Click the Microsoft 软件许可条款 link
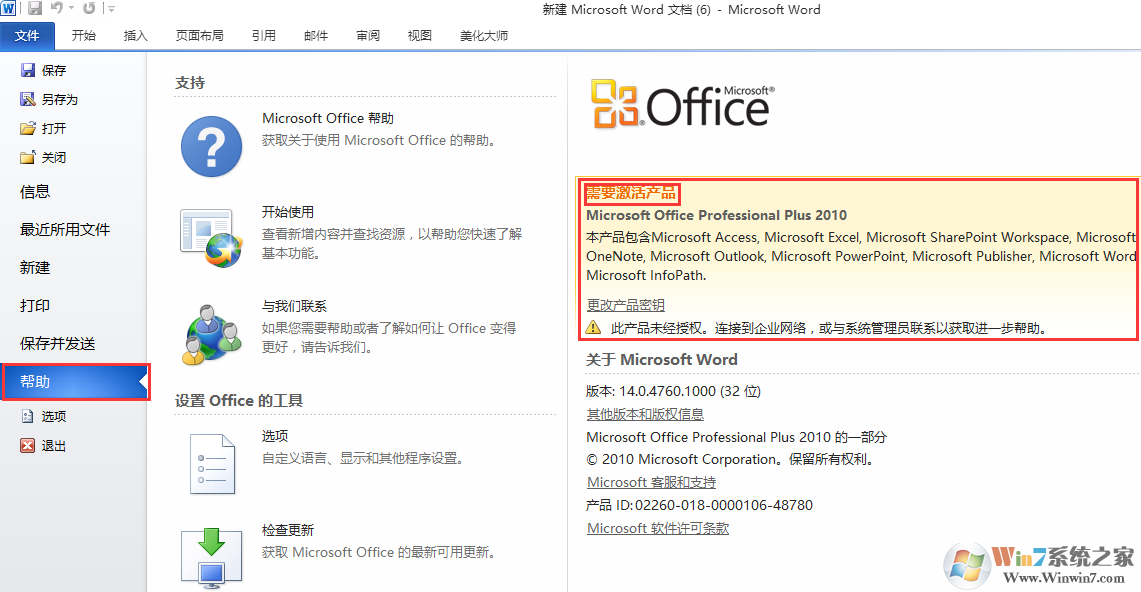This screenshot has height=592, width=1141. click(658, 528)
